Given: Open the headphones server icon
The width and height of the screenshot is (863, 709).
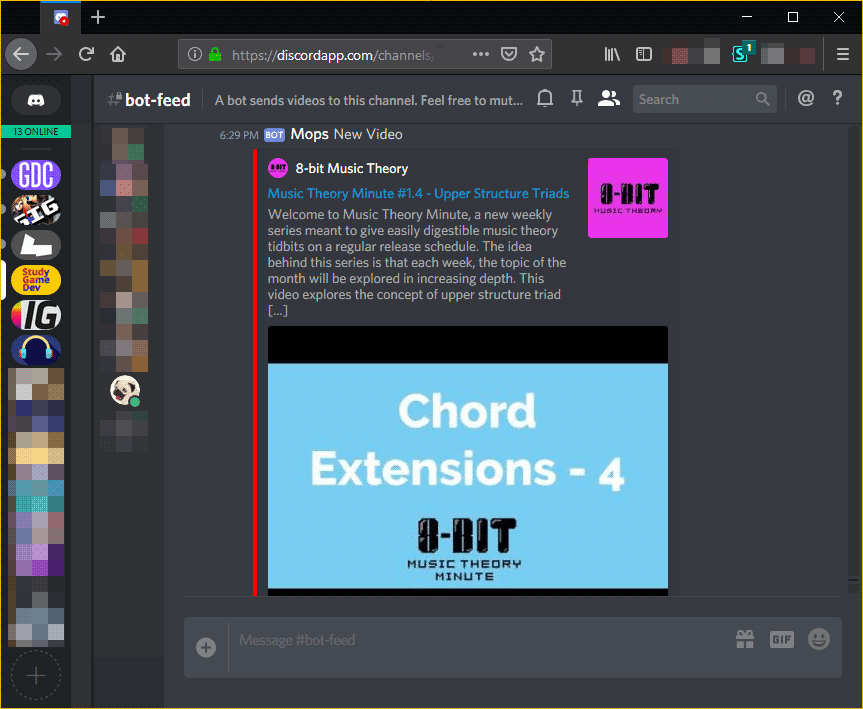Looking at the screenshot, I should 36,350.
